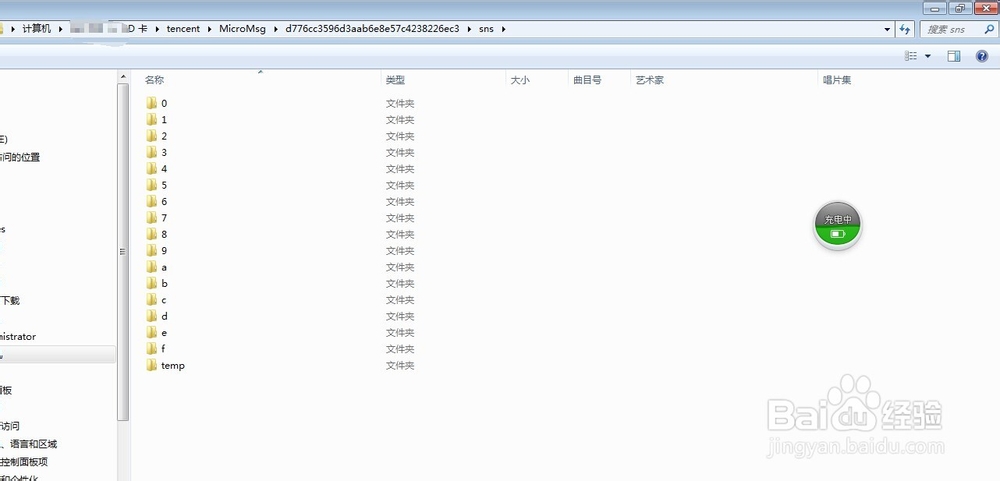The height and width of the screenshot is (481, 1000).
Task: Expand arrow after sns in path
Action: click(503, 29)
